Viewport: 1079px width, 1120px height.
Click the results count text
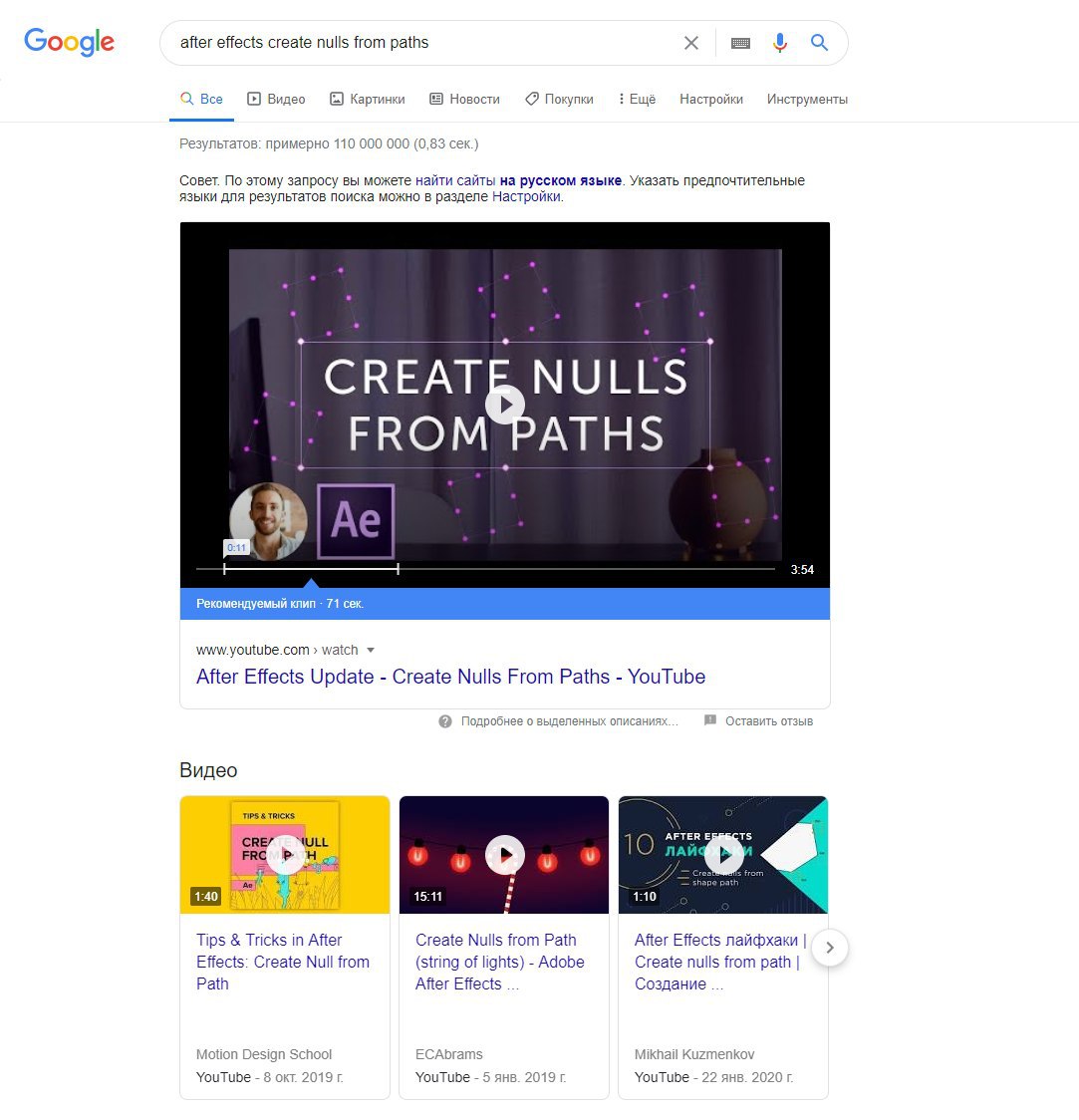point(329,143)
